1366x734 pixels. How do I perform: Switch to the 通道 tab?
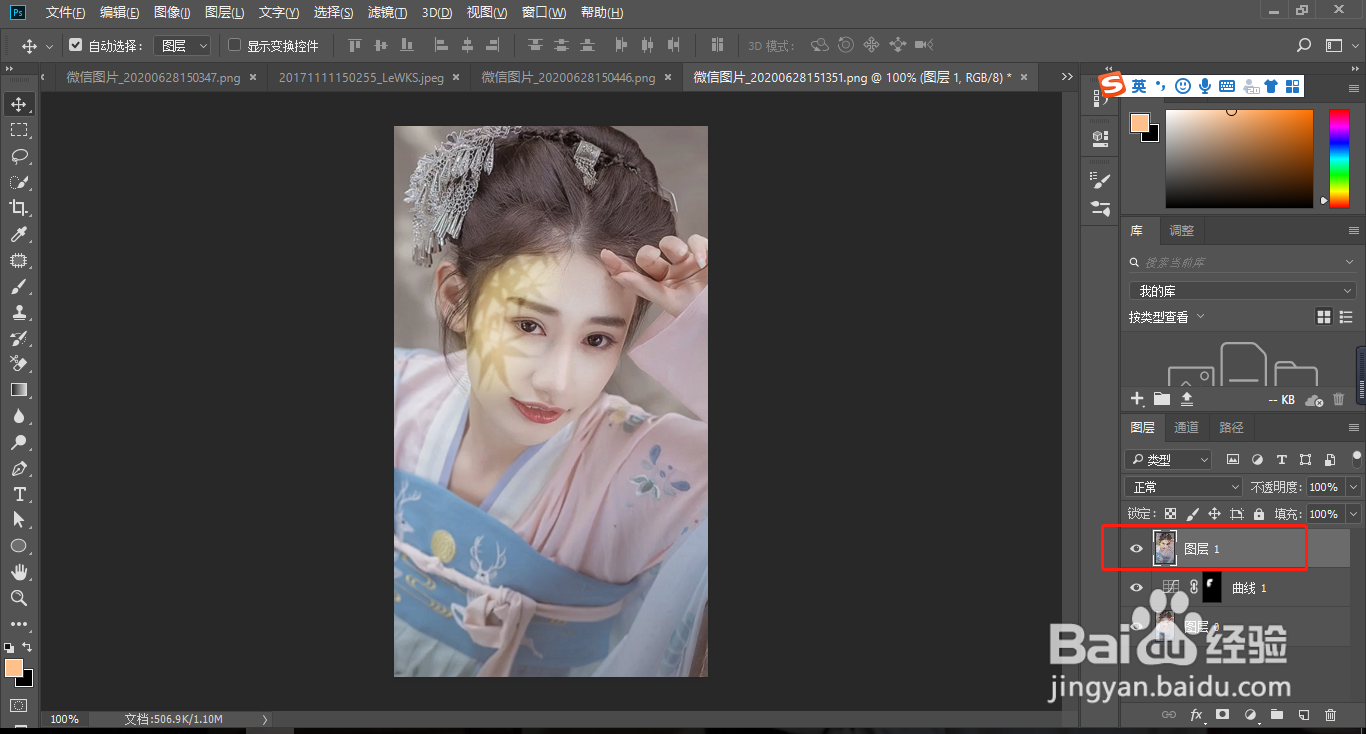(1186, 428)
